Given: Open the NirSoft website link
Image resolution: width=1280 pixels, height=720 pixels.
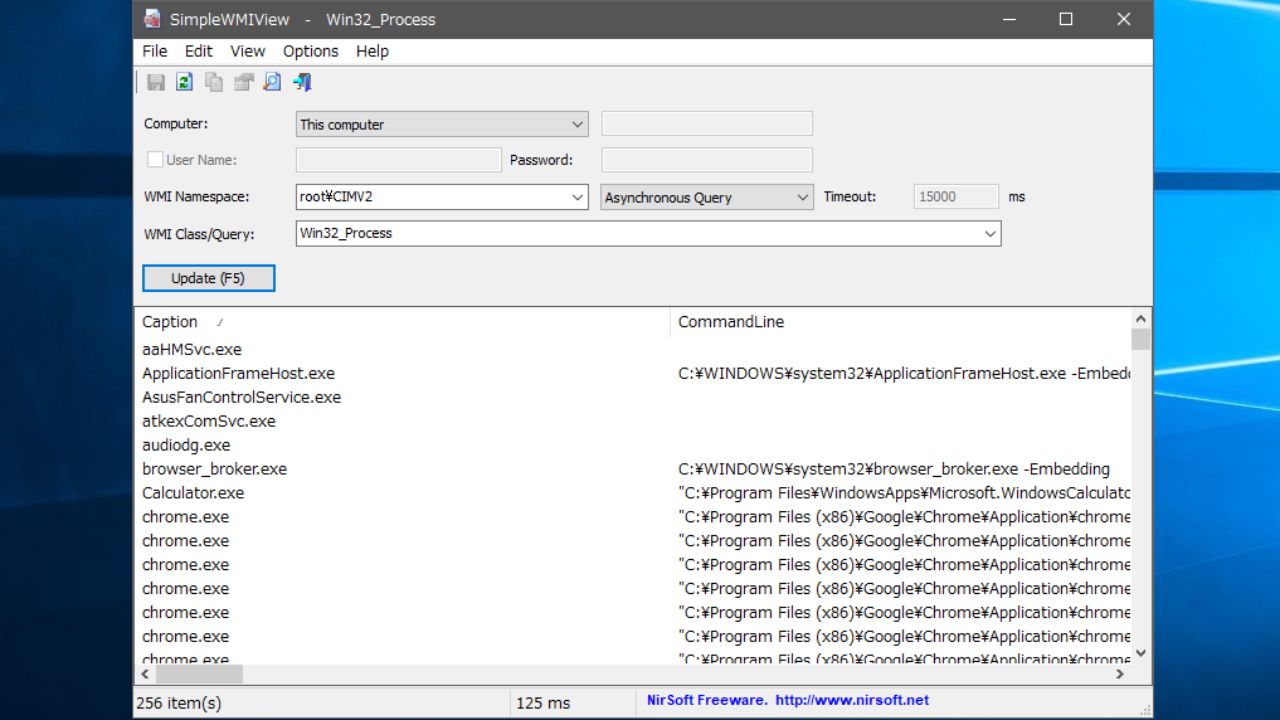Looking at the screenshot, I should click(x=852, y=700).
